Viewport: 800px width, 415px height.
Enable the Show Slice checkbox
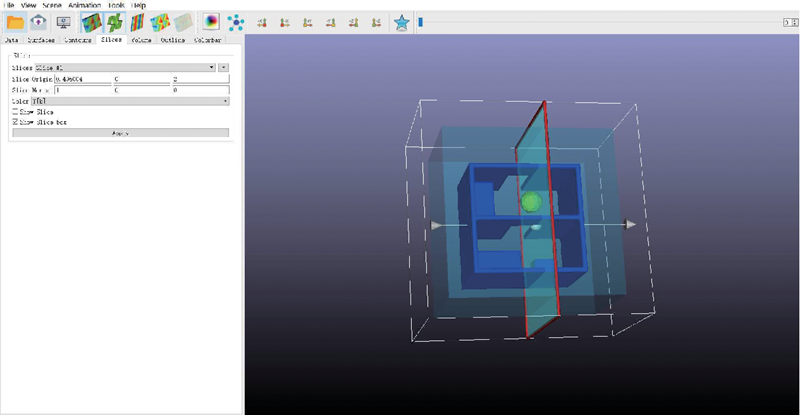[x=15, y=111]
